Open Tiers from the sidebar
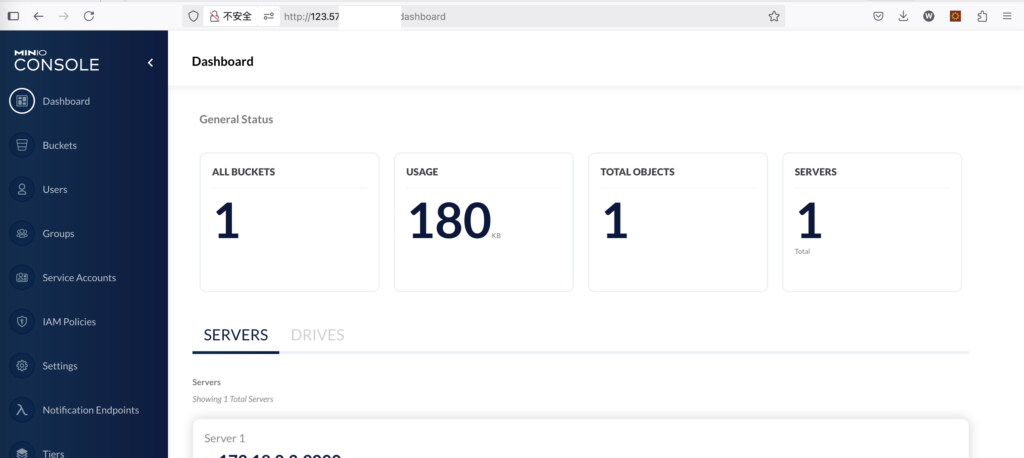This screenshot has height=458, width=1024. [54, 453]
